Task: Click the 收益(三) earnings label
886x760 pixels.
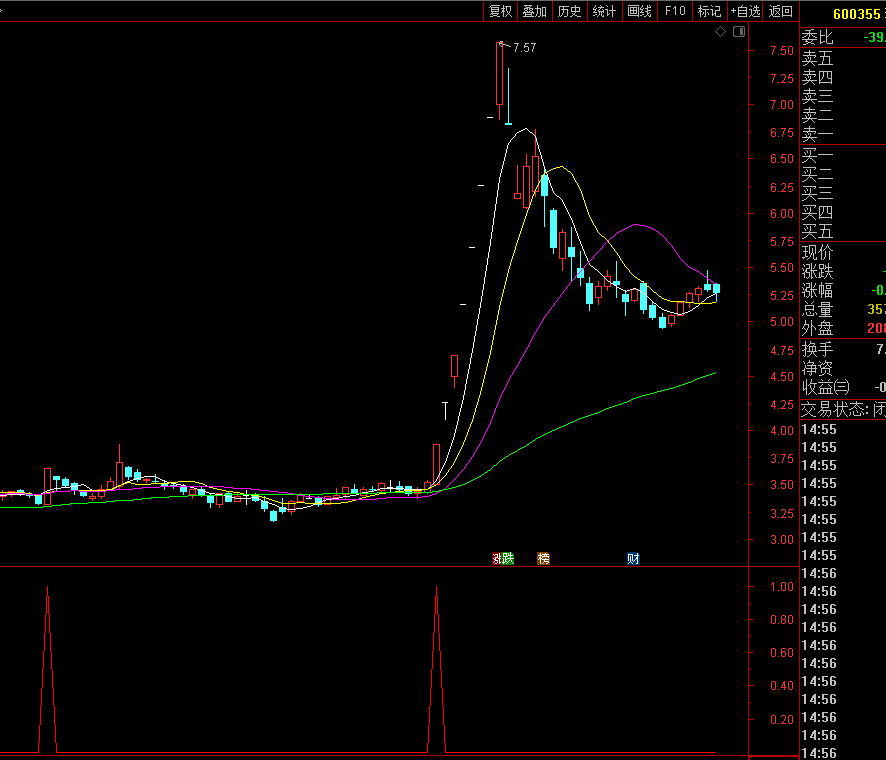Action: pos(826,388)
